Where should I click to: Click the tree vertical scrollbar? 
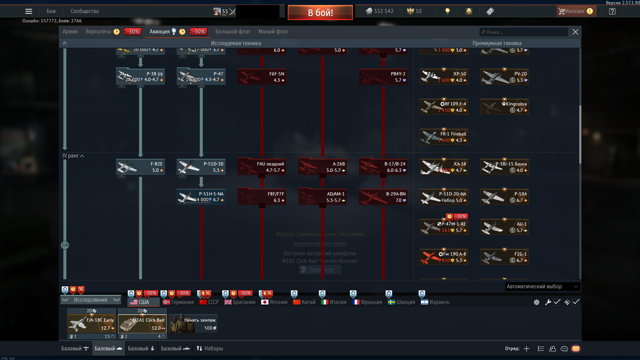[x=580, y=135]
